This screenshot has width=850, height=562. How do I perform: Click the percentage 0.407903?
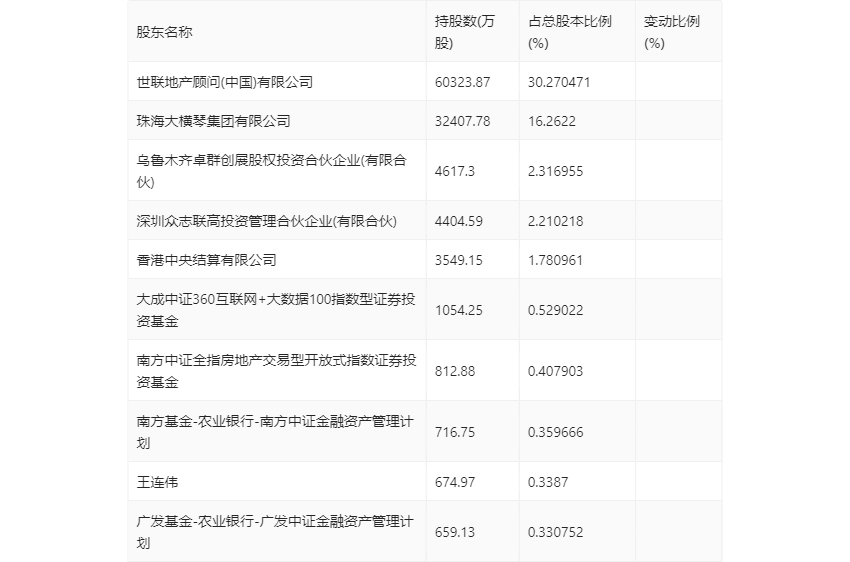556,371
